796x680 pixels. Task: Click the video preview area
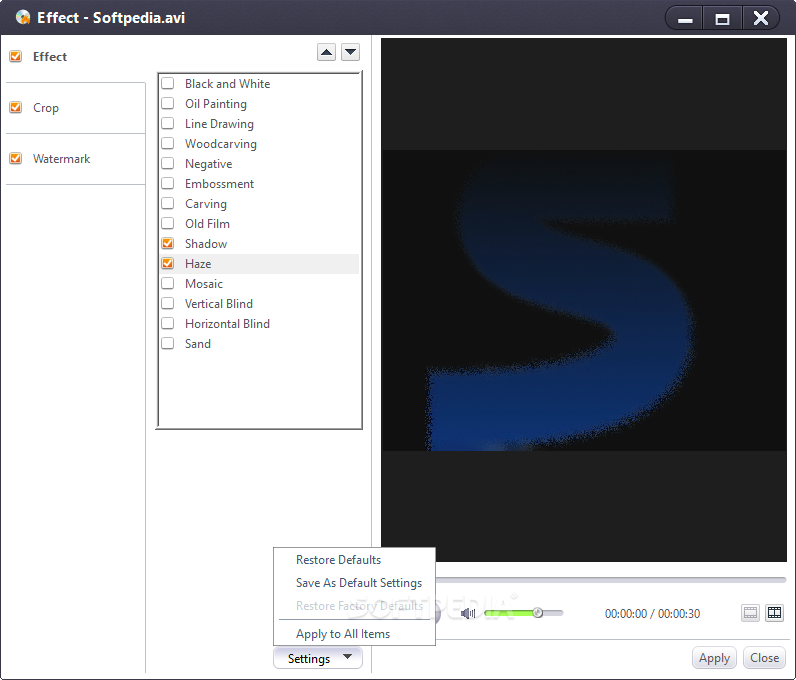(x=584, y=300)
